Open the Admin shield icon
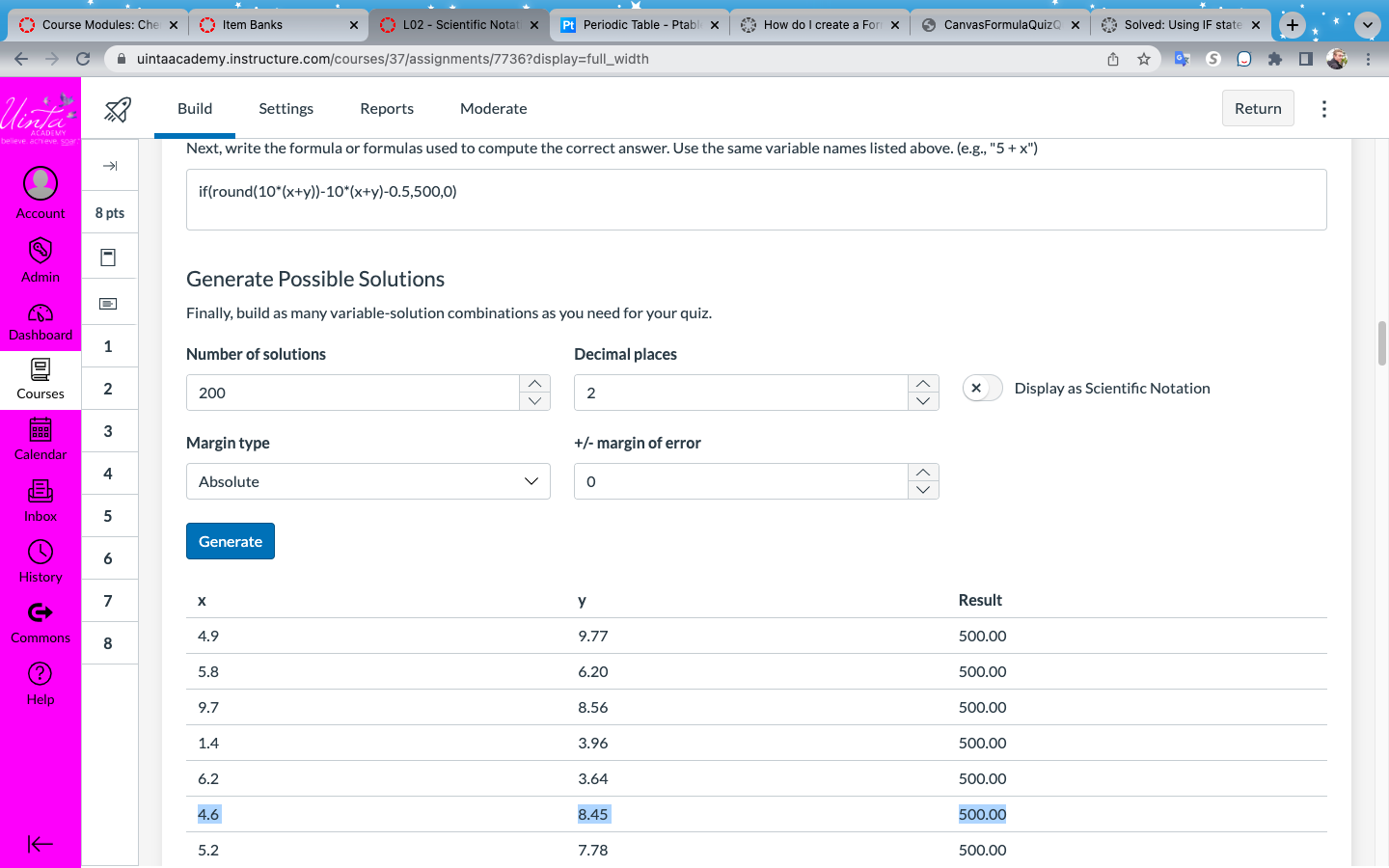Viewport: 1389px width, 868px height. [41, 252]
